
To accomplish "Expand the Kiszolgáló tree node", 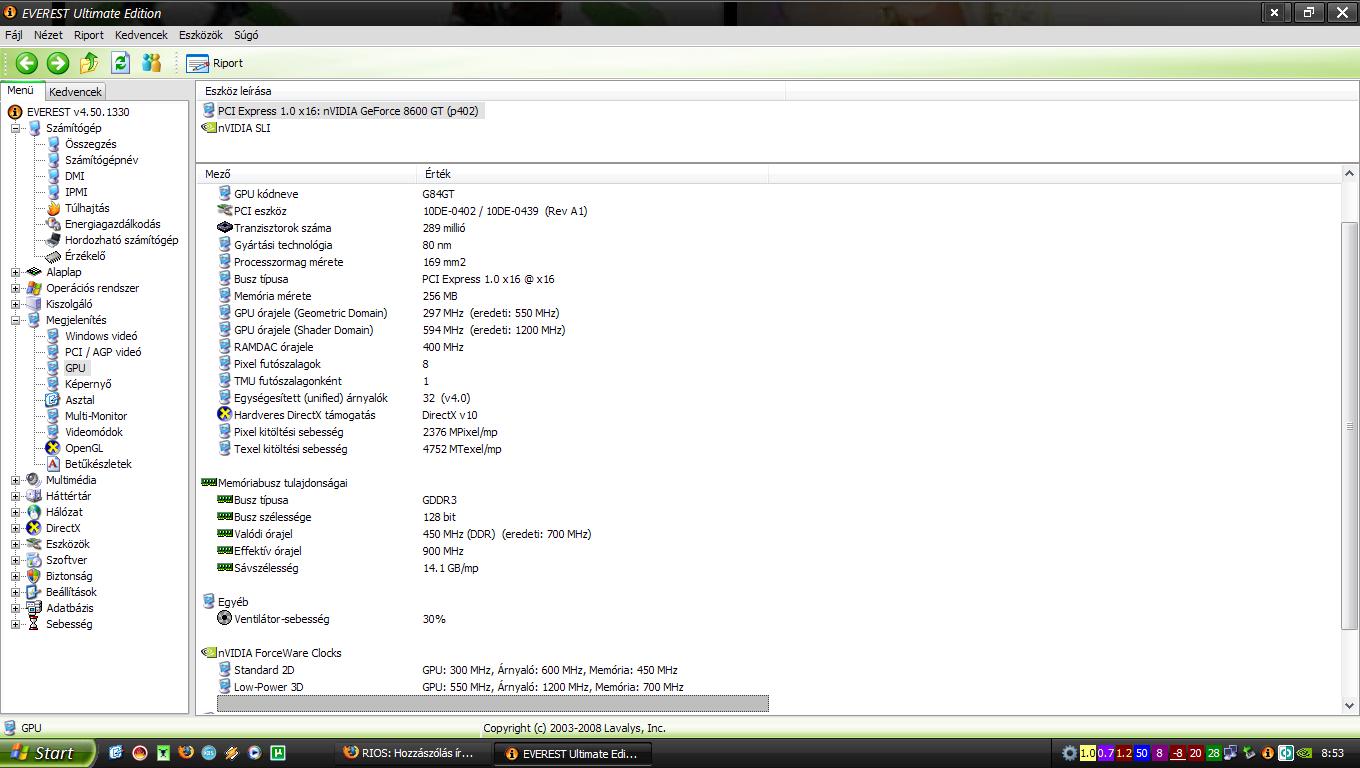I will pyautogui.click(x=15, y=304).
